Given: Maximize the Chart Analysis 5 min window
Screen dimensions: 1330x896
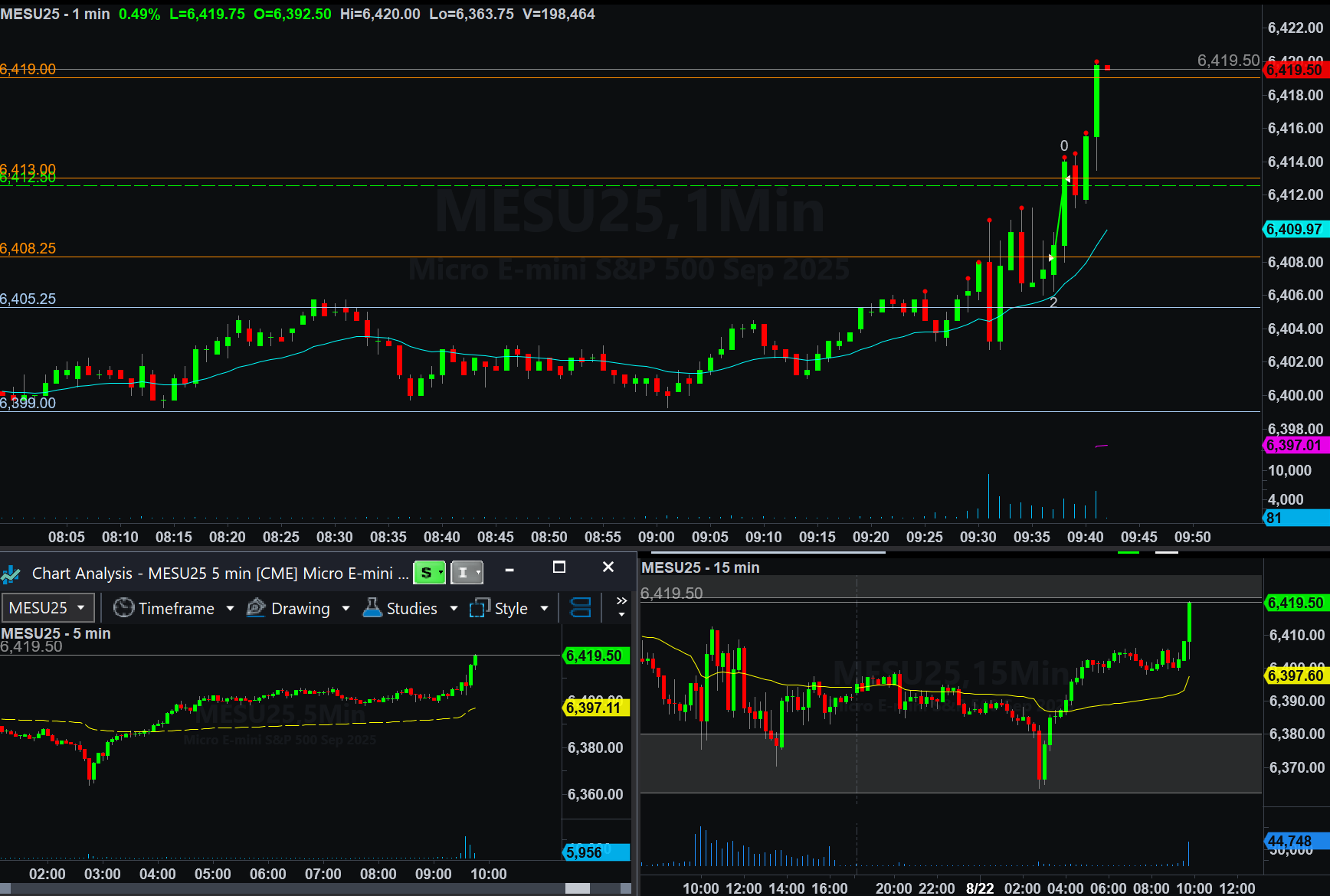Looking at the screenshot, I should click(559, 567).
